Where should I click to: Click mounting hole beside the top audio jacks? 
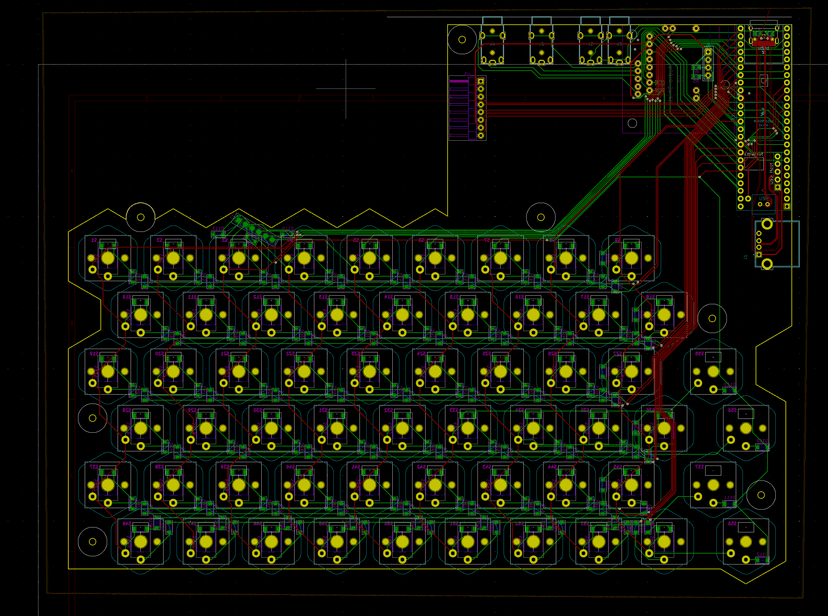click(x=462, y=41)
